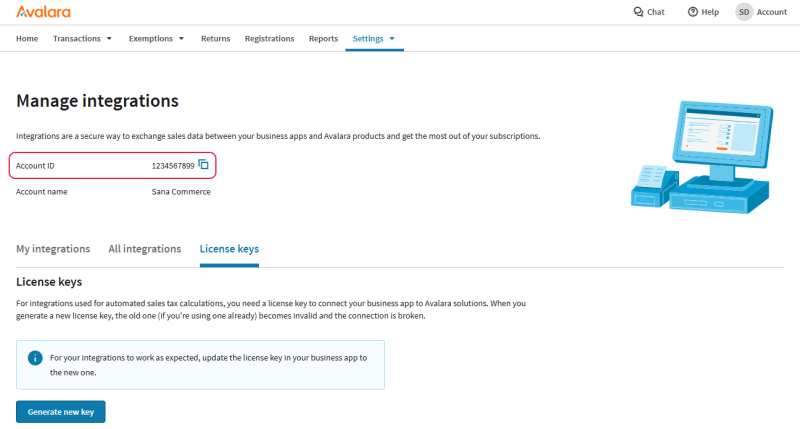The width and height of the screenshot is (800, 429).
Task: Go to the Home page
Action: pos(27,39)
